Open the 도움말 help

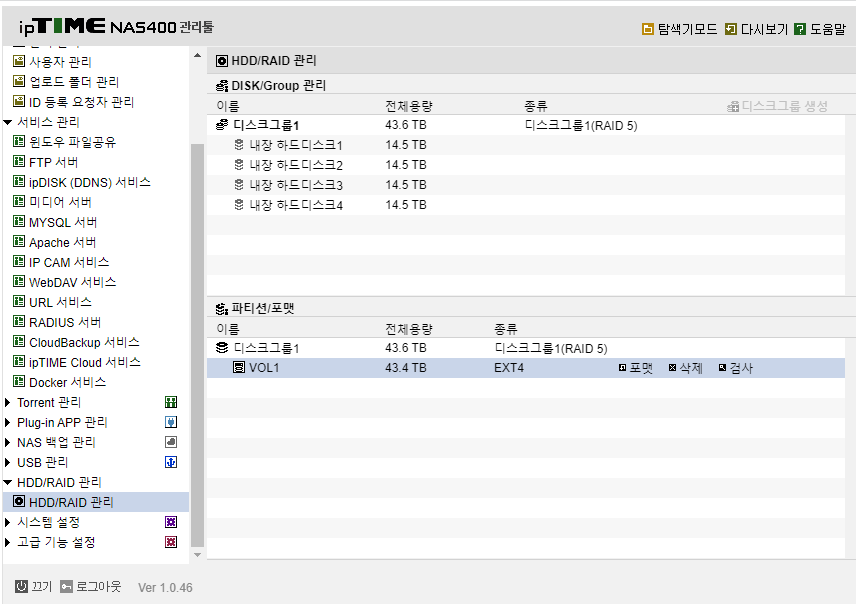(820, 29)
